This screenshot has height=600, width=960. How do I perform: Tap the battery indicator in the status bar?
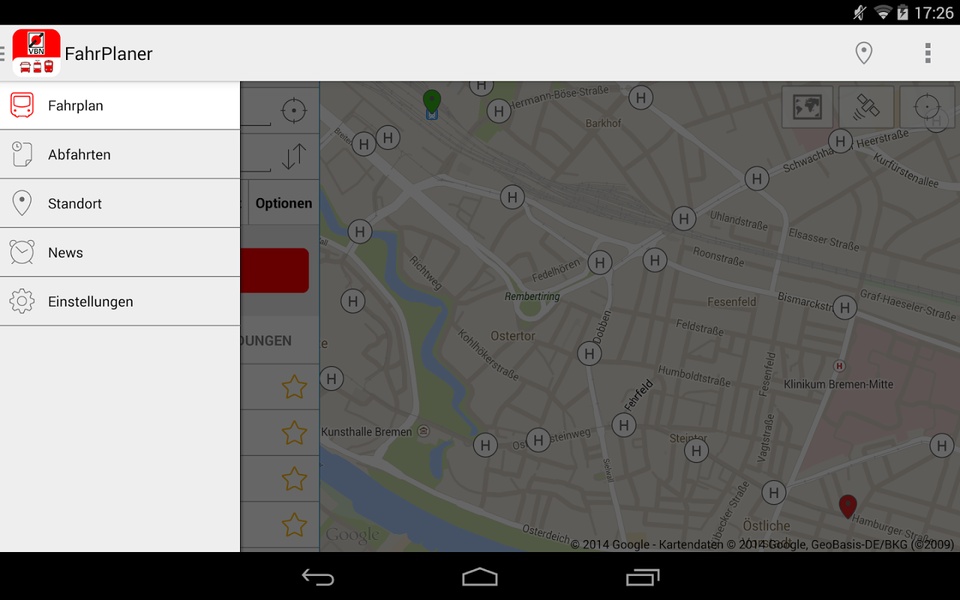point(902,12)
